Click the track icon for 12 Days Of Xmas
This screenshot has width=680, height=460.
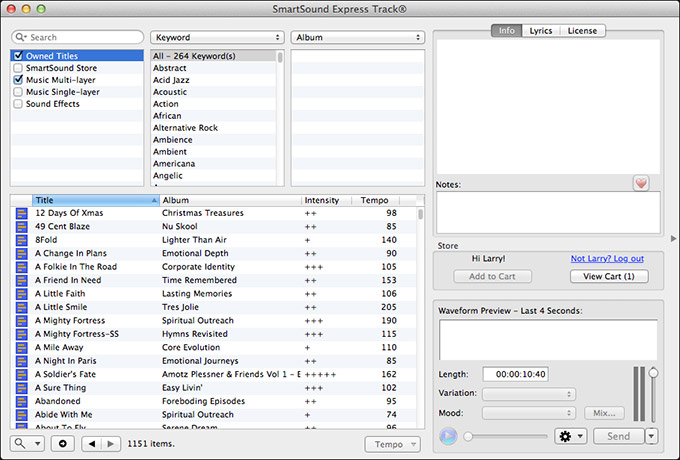[21, 213]
